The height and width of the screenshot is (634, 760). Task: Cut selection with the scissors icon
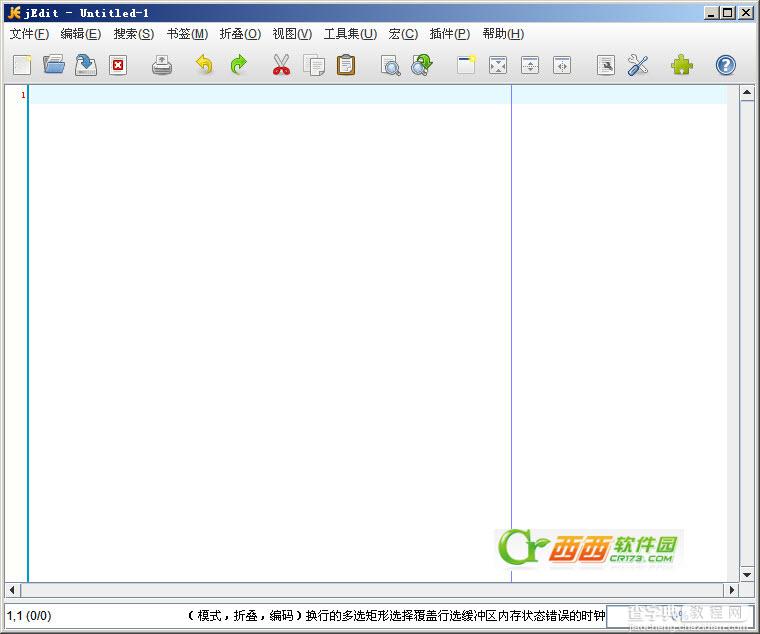281,65
